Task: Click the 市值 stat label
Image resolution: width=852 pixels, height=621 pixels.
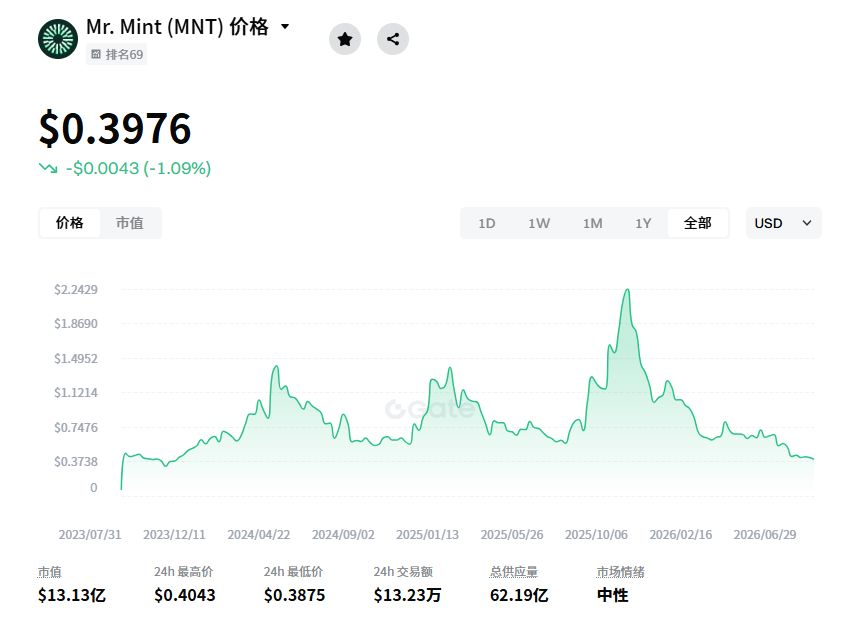Action: click(x=49, y=572)
